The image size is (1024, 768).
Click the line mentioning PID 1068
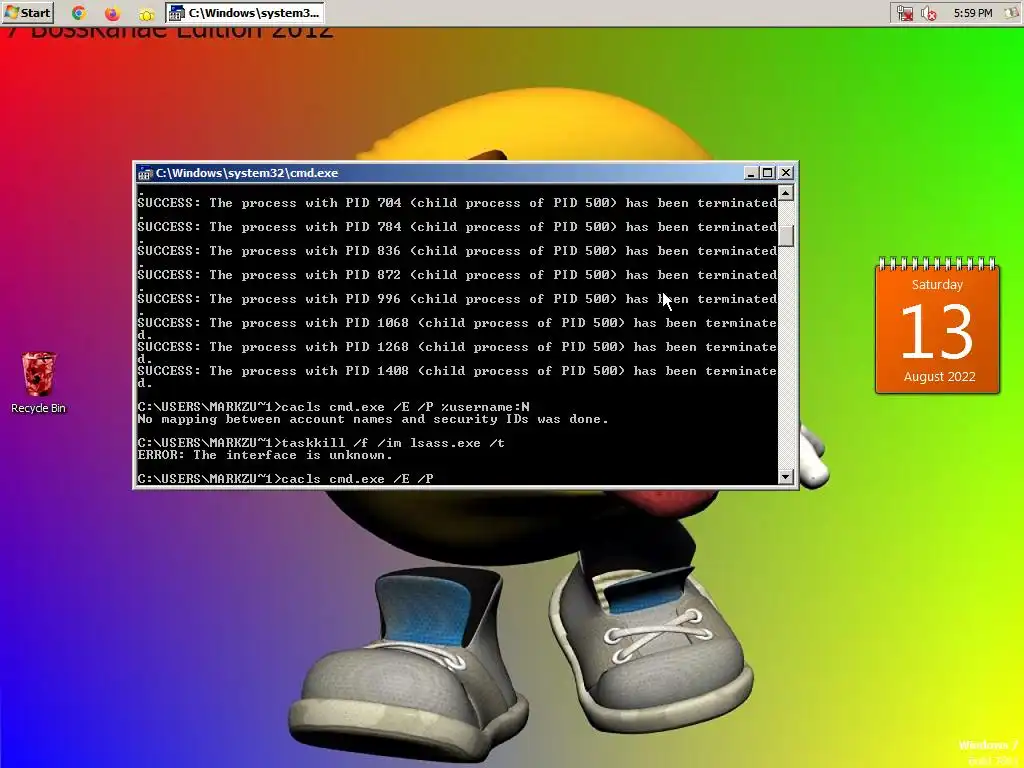pos(457,323)
